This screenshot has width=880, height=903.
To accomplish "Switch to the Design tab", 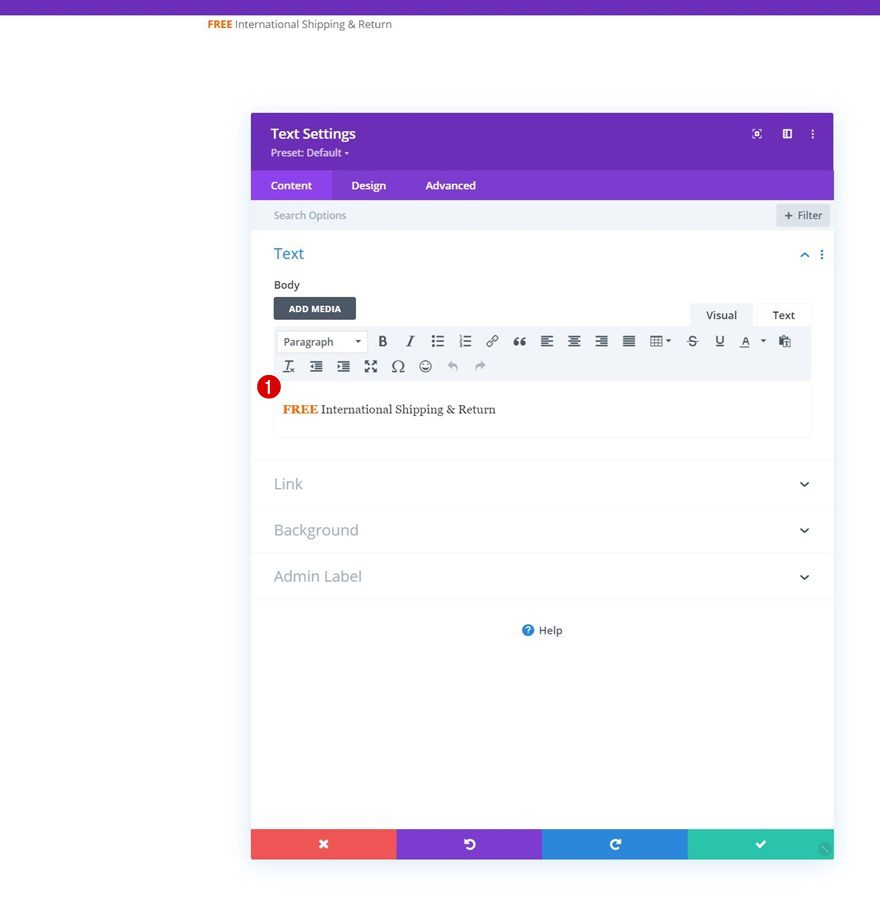I will pos(369,185).
